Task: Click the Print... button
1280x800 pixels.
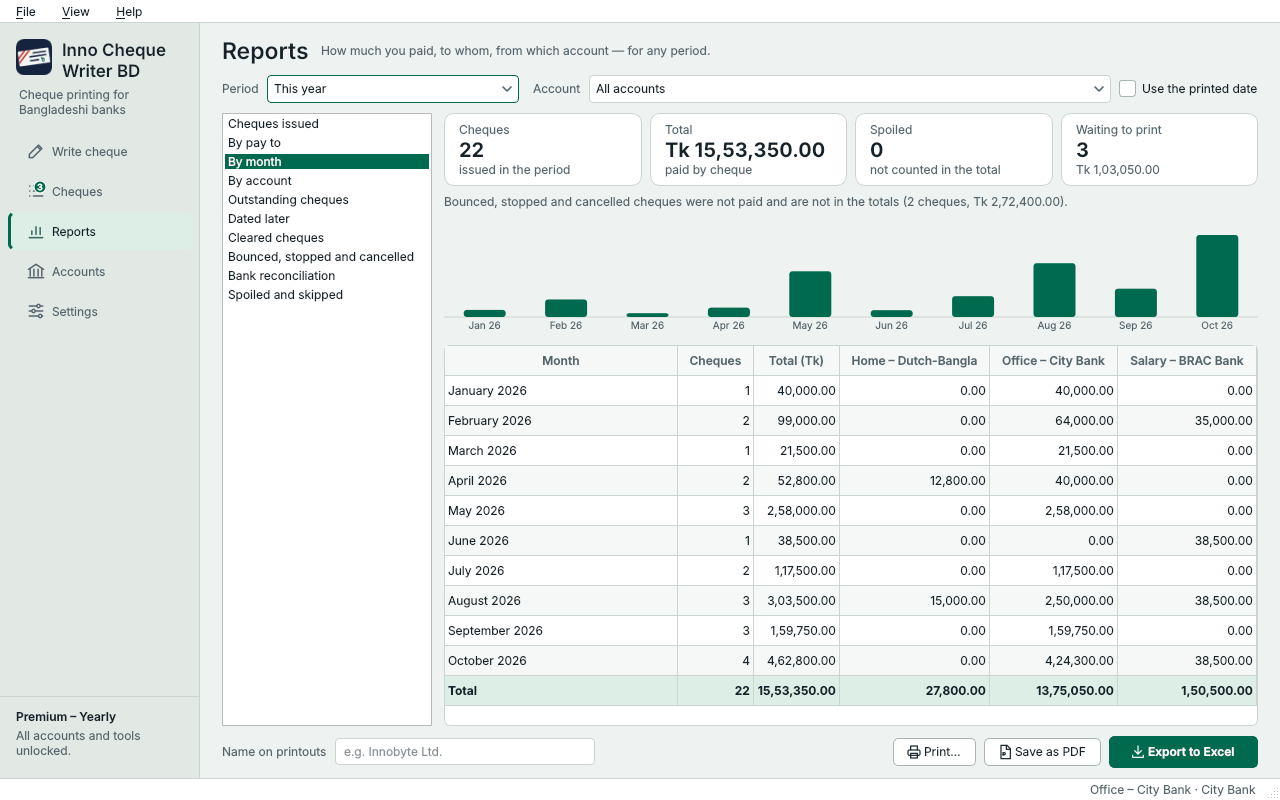Action: 934,752
